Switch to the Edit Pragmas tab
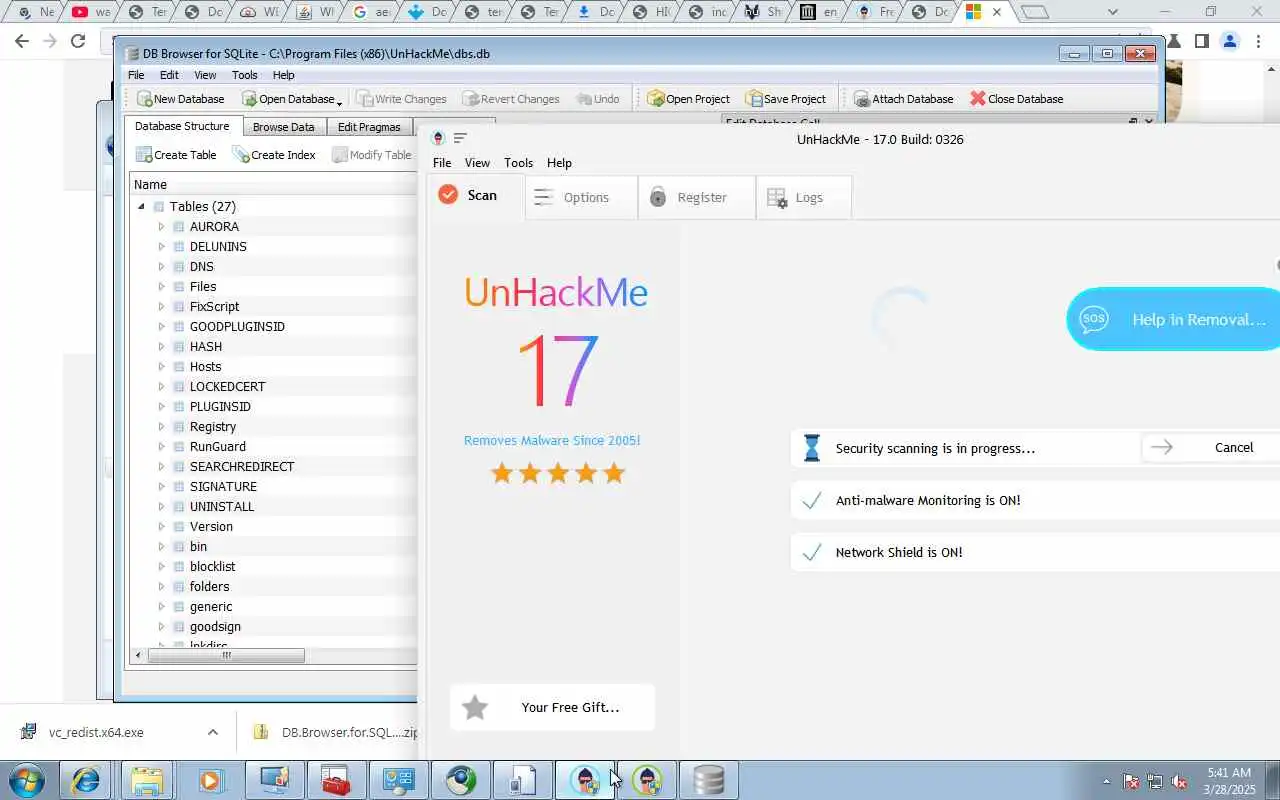The height and width of the screenshot is (800, 1280). (369, 127)
